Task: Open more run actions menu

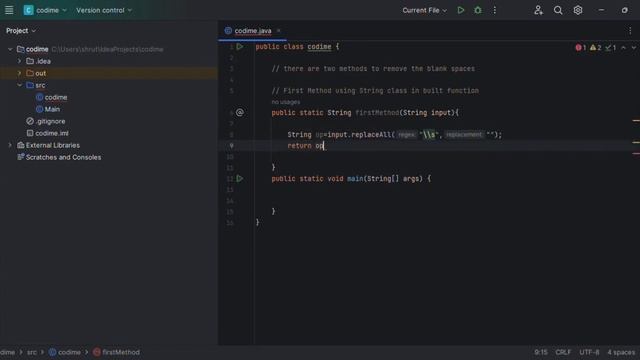Action: [x=495, y=10]
